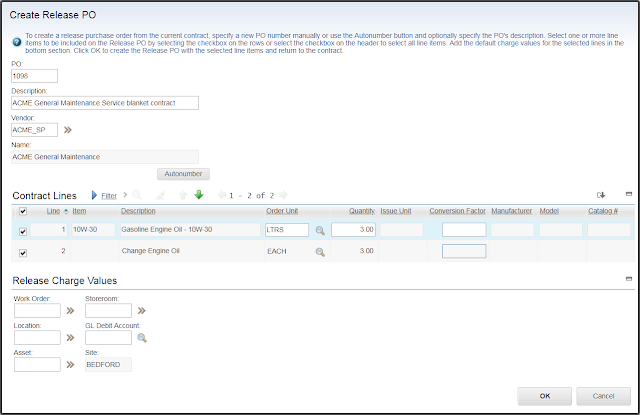Click the Vendor field ACME_SP

coord(34,130)
